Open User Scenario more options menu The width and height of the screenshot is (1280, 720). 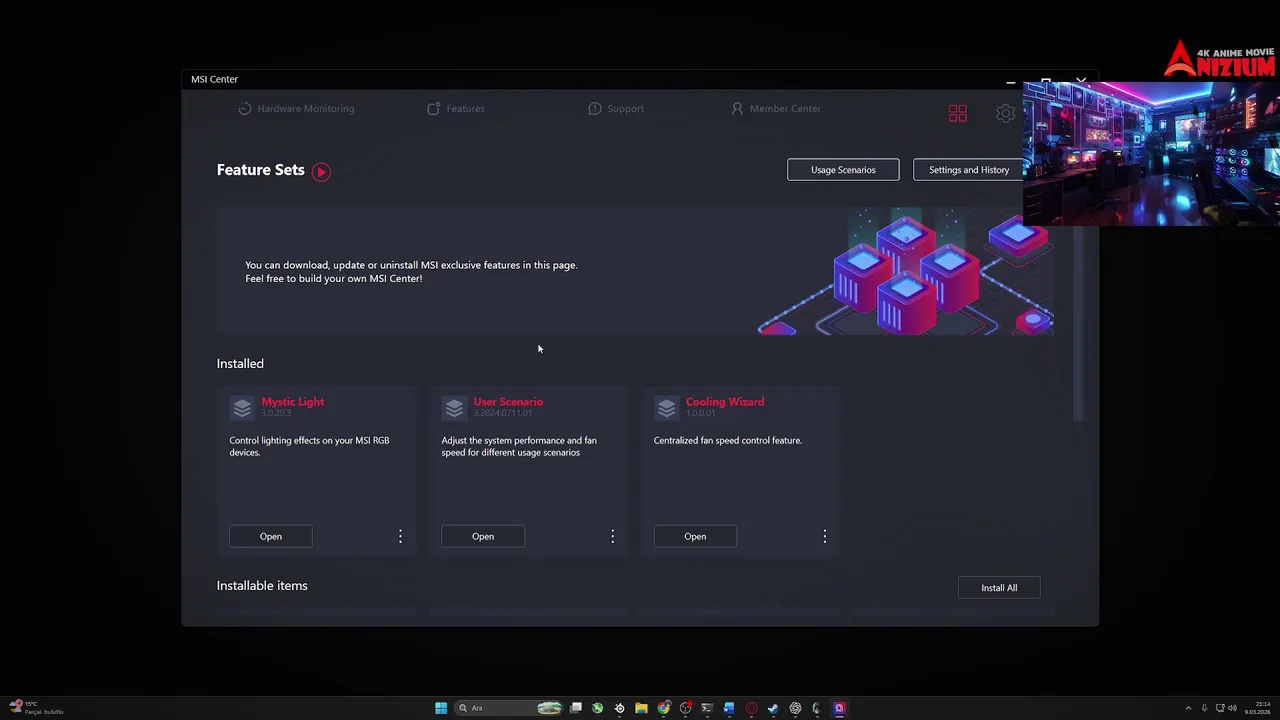tap(612, 537)
